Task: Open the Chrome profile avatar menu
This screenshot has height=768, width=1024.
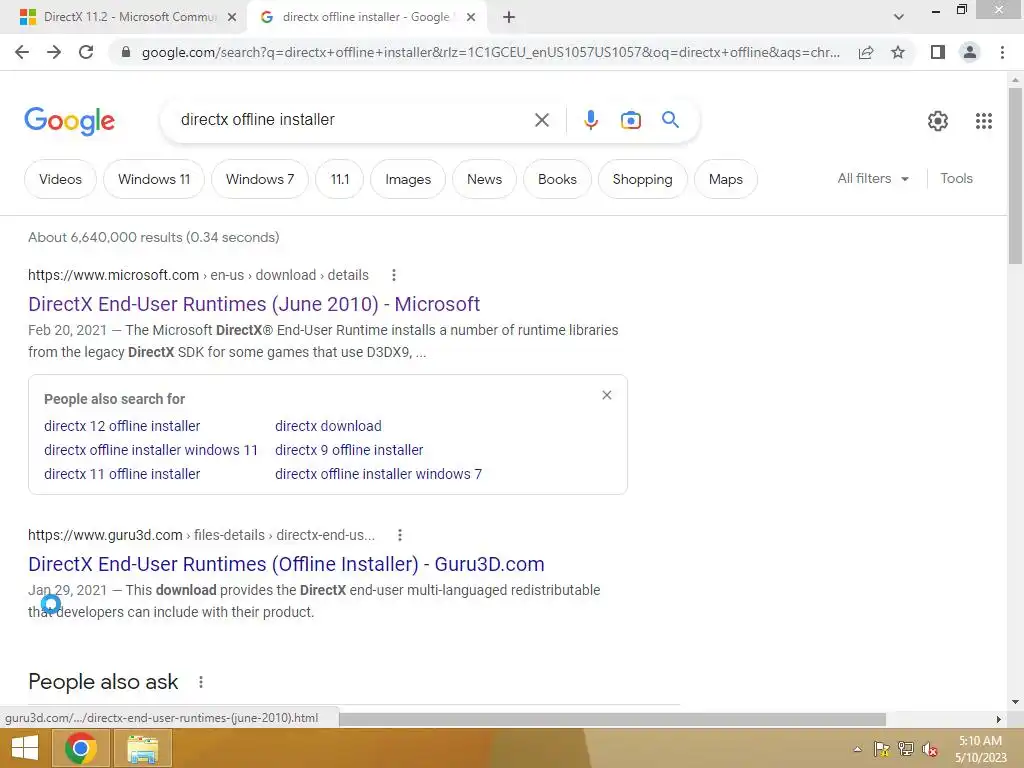Action: tap(970, 52)
